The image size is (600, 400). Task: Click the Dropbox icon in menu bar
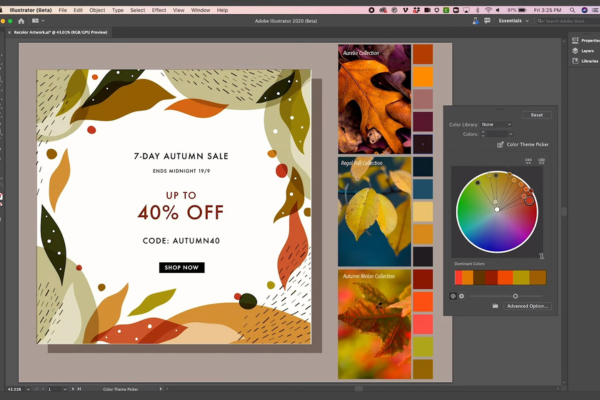[x=416, y=10]
